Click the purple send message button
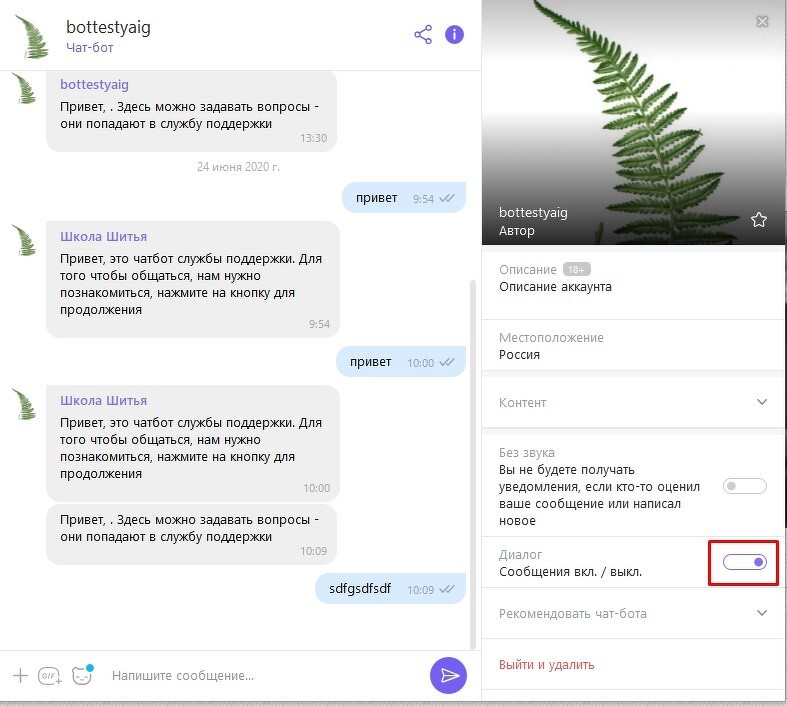The image size is (787, 706). click(448, 675)
